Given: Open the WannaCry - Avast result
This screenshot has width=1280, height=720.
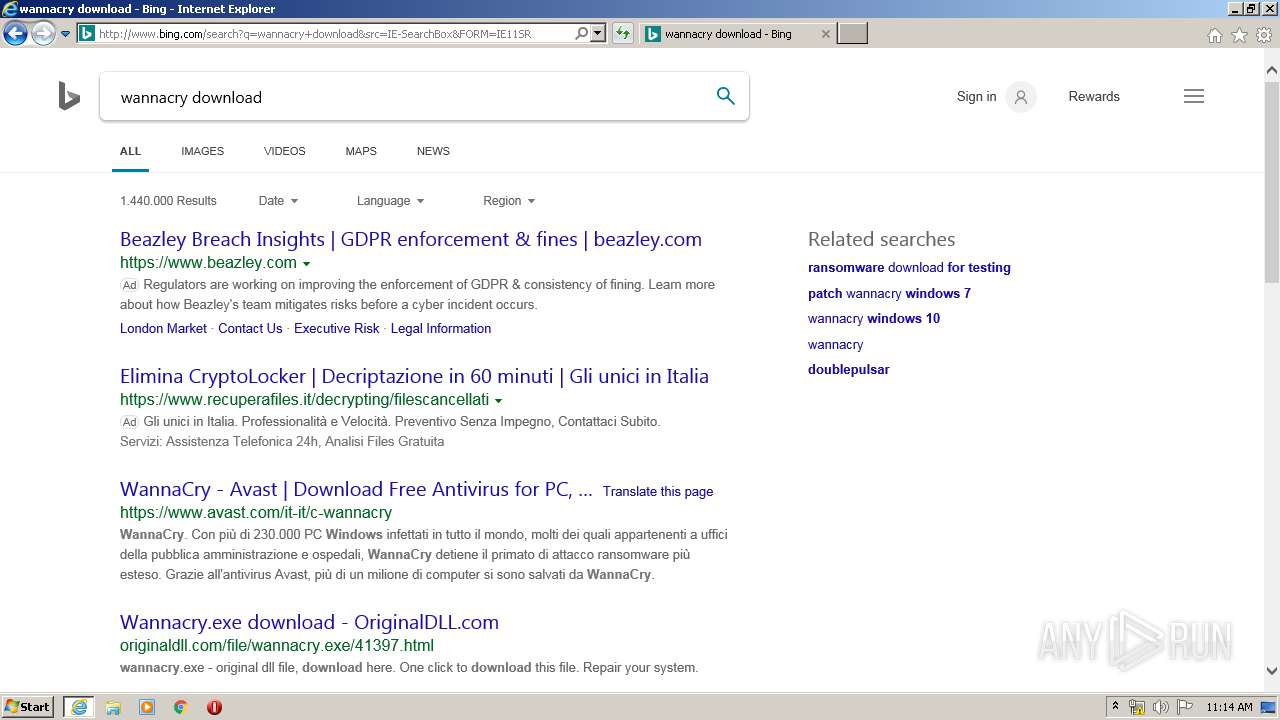Looking at the screenshot, I should [356, 489].
